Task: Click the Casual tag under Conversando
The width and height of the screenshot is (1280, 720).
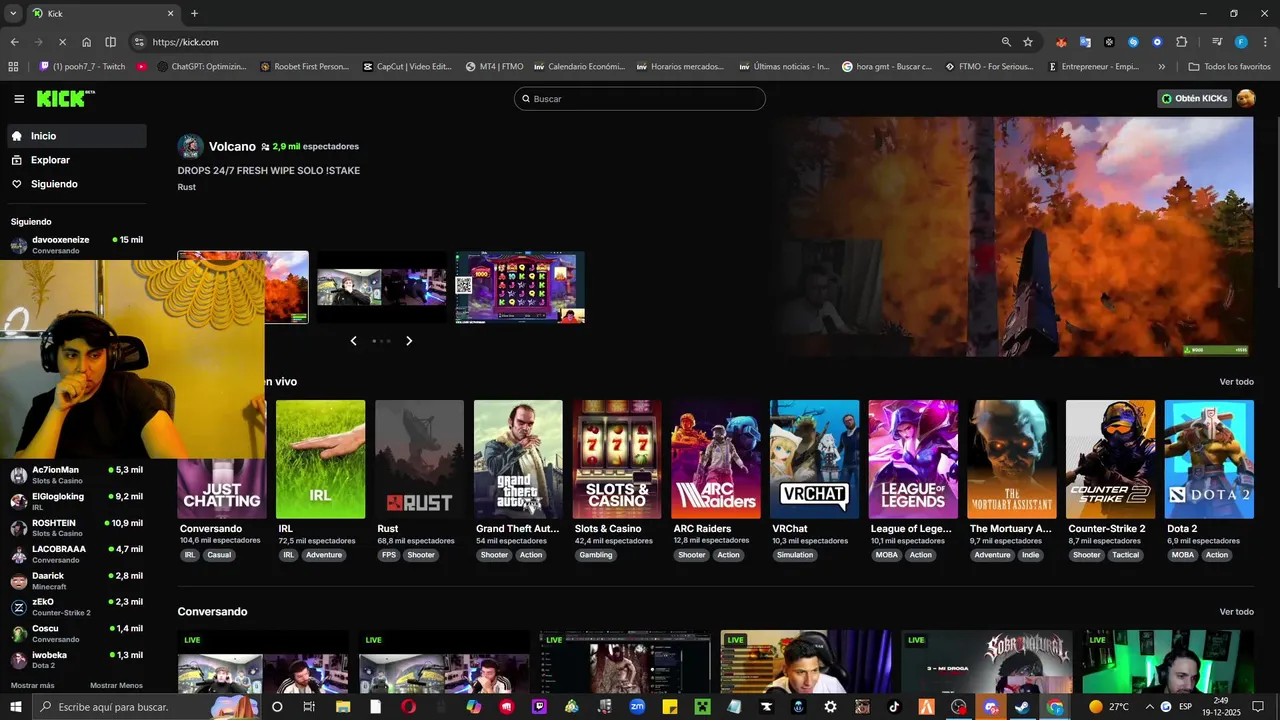Action: (219, 555)
